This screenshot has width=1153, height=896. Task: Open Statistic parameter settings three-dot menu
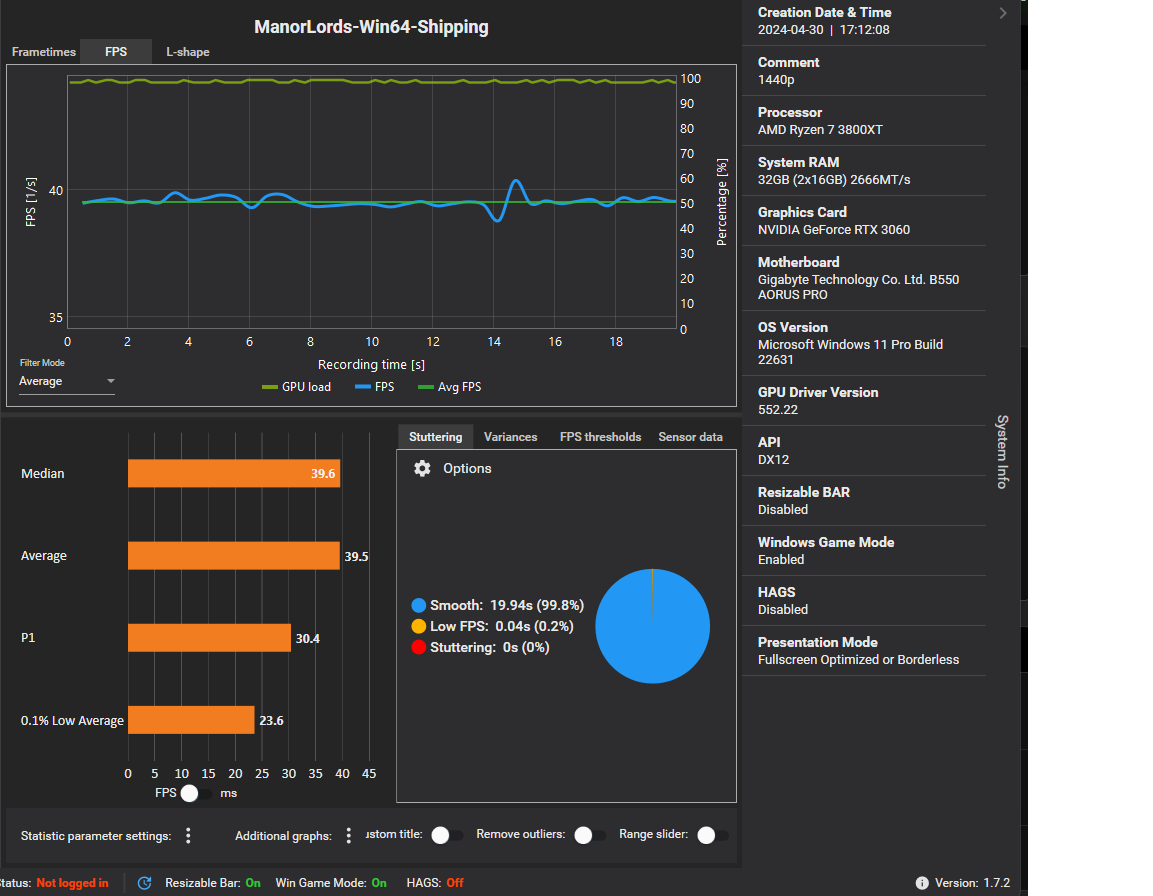coord(188,836)
